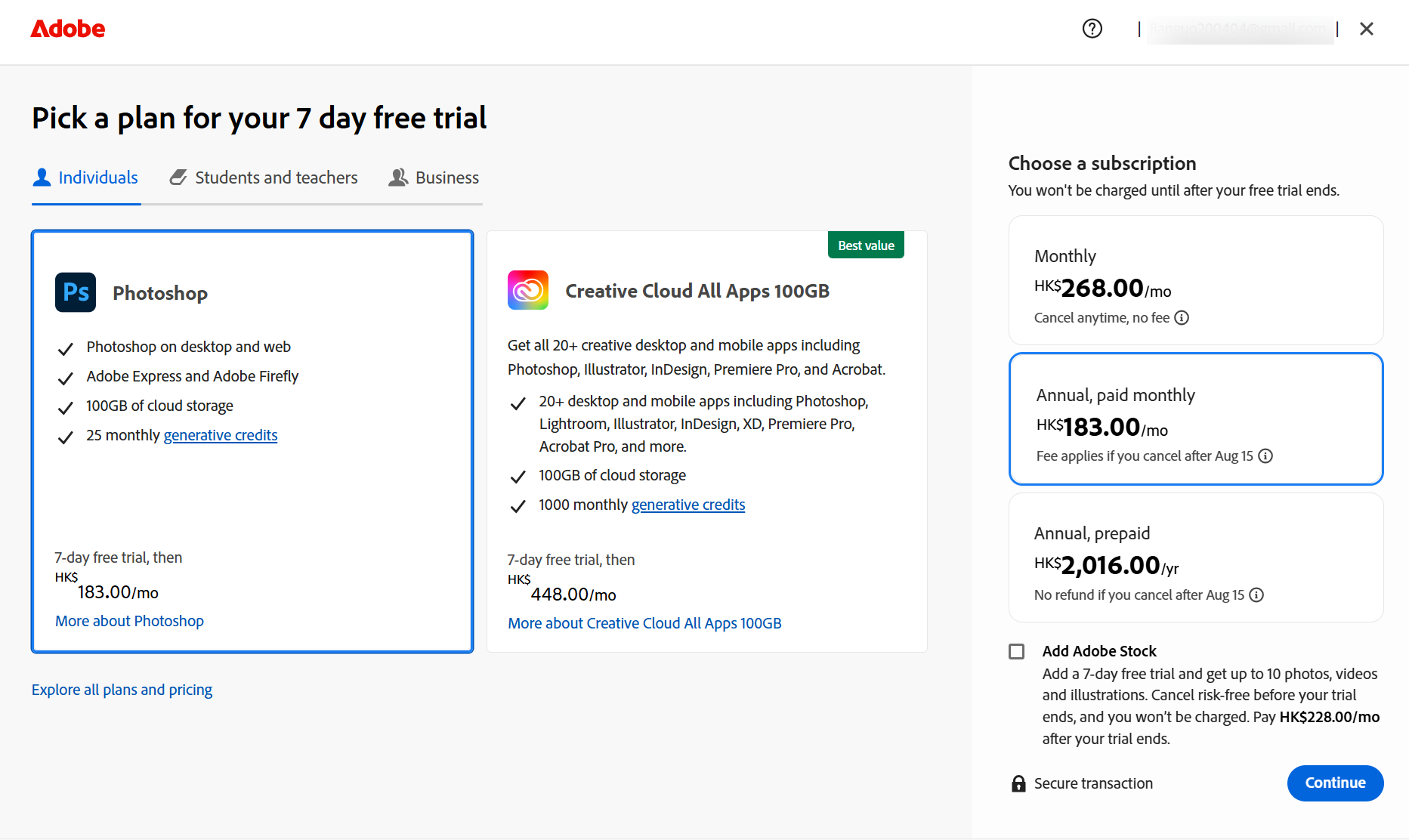Click checkmark beside 25 monthly credits

[66, 437]
